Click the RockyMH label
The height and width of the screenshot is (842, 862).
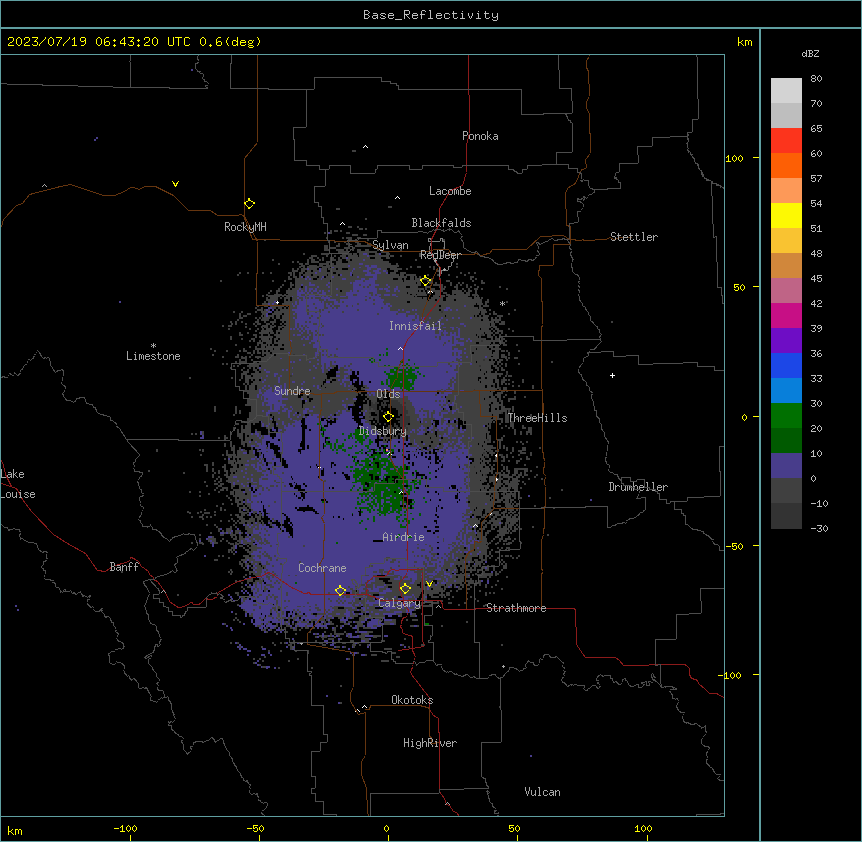[245, 227]
